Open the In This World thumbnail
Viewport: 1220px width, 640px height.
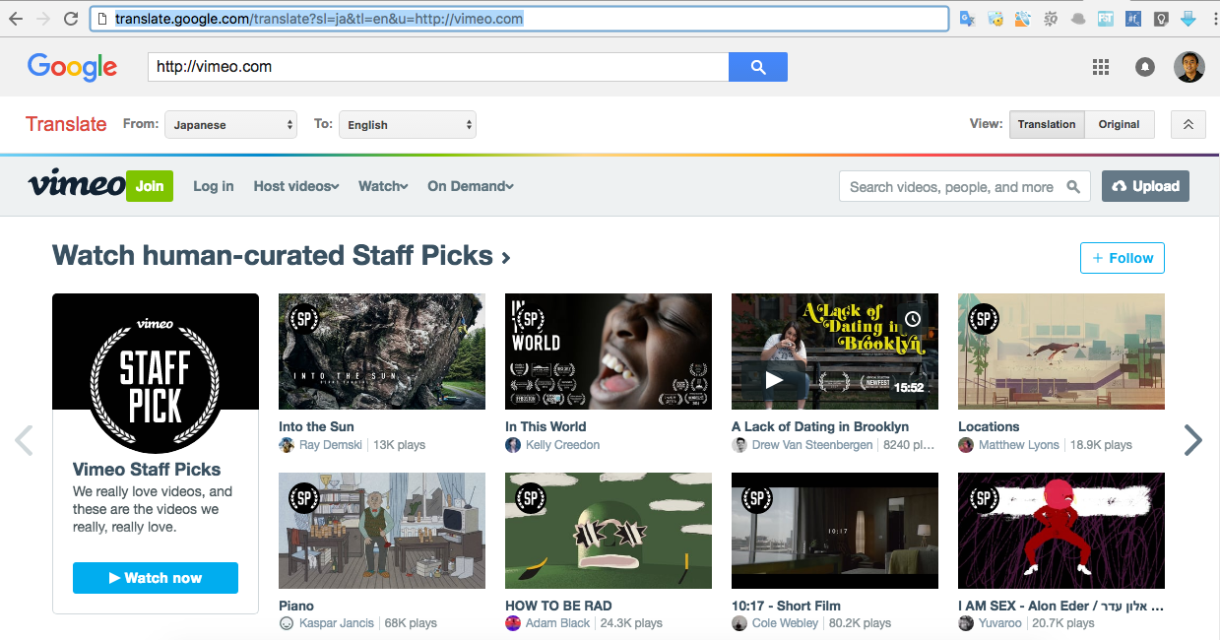608,351
